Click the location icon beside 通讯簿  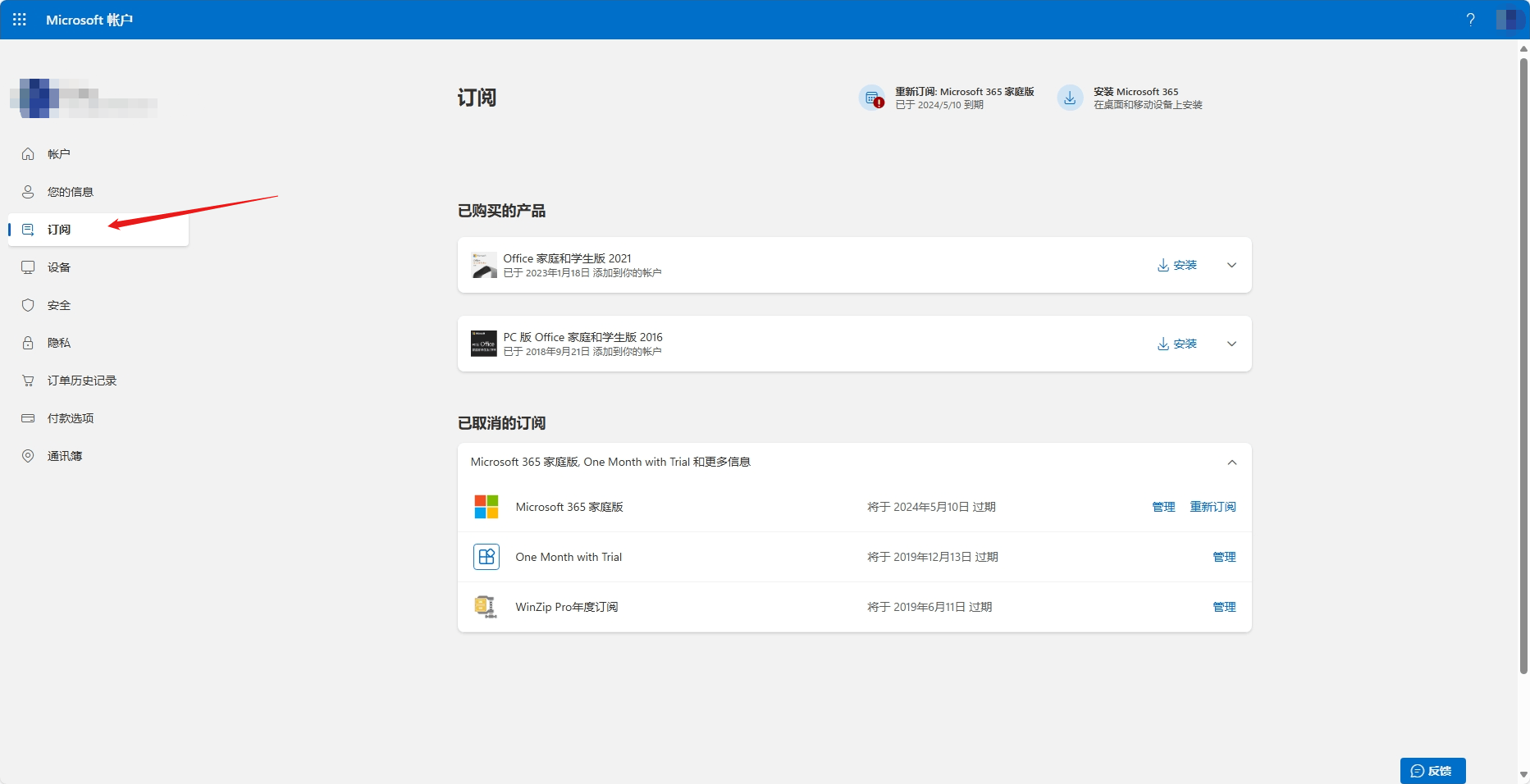28,456
